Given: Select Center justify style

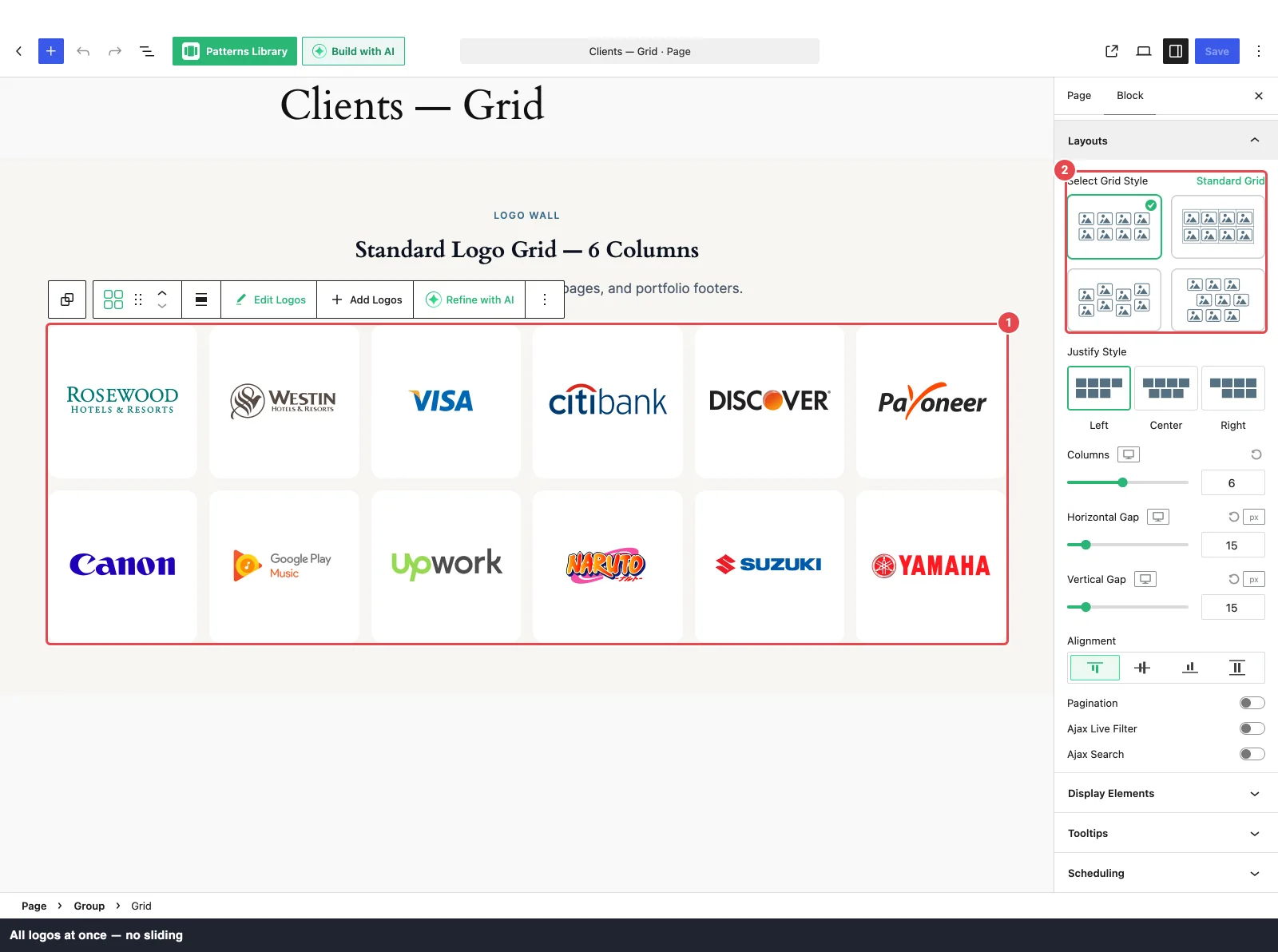Looking at the screenshot, I should pos(1166,388).
